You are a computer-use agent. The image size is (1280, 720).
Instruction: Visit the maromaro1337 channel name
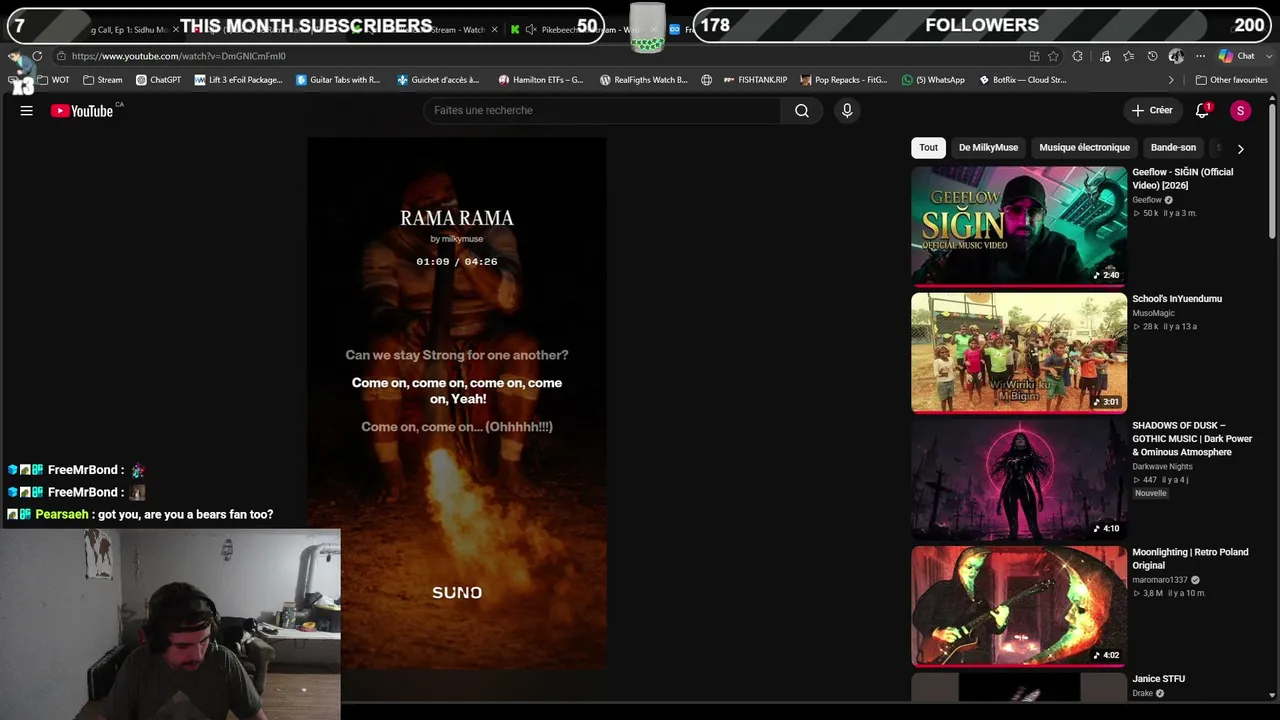(x=1160, y=580)
